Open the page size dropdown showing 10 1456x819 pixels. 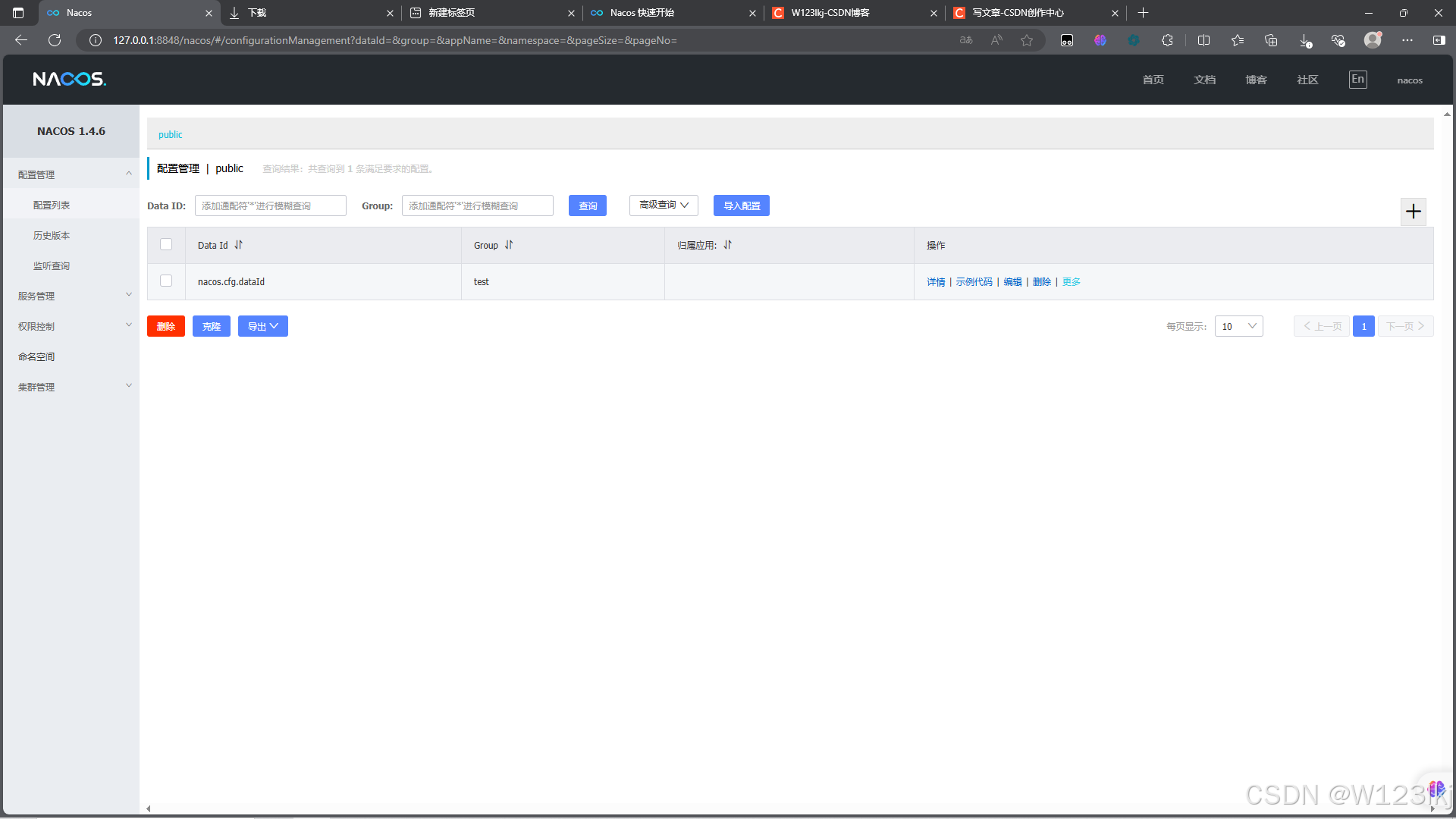(x=1238, y=326)
